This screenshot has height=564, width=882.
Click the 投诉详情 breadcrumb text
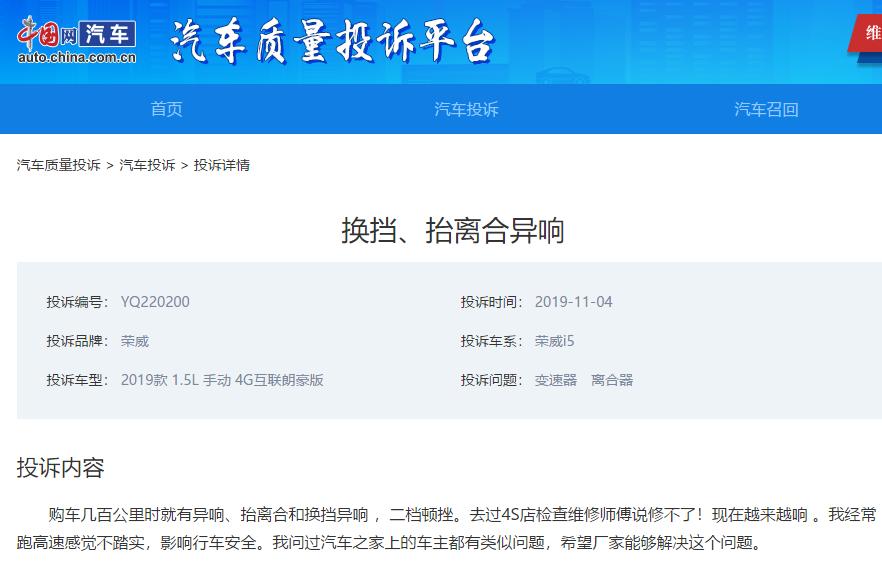tap(222, 165)
